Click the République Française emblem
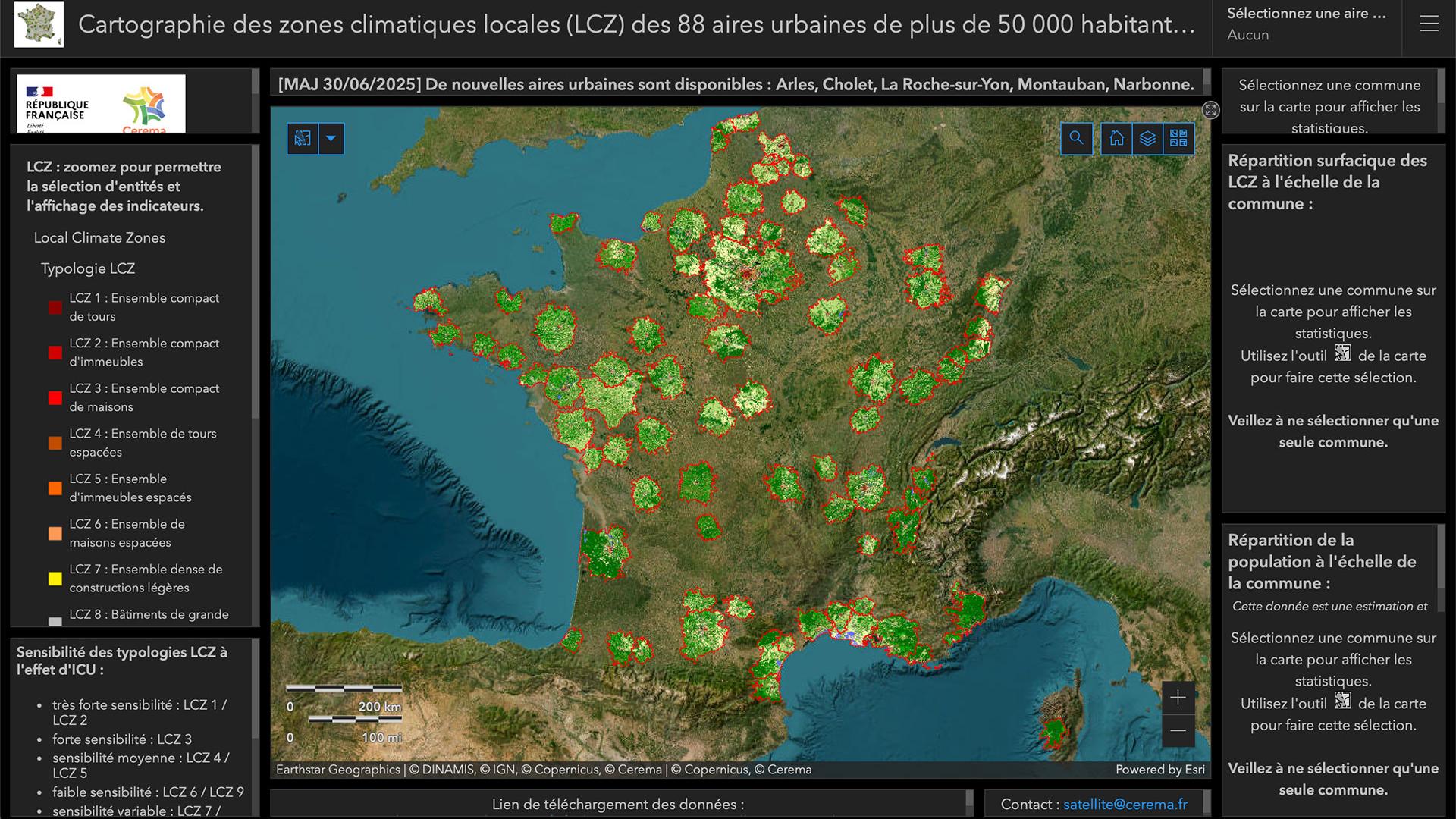 (57, 104)
